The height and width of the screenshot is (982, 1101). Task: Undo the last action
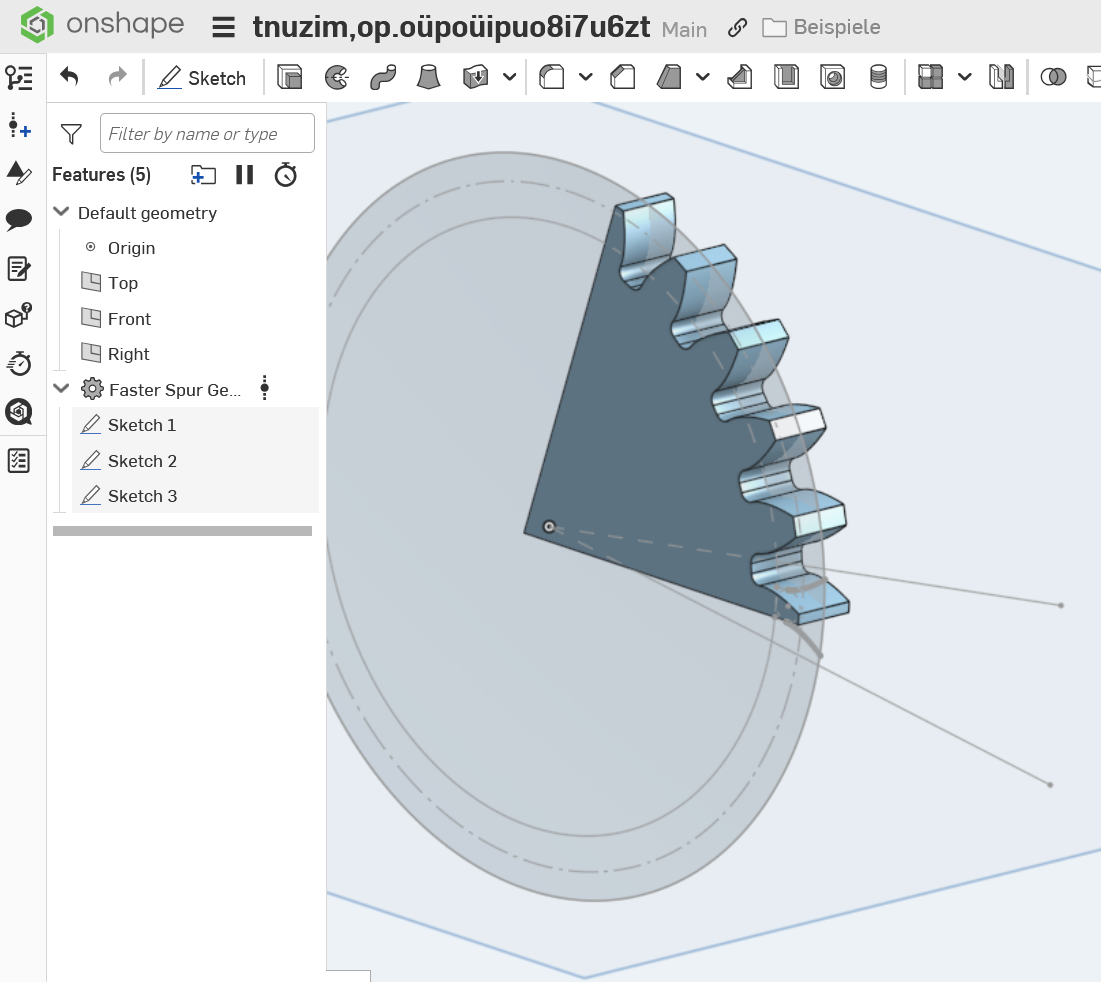point(69,76)
